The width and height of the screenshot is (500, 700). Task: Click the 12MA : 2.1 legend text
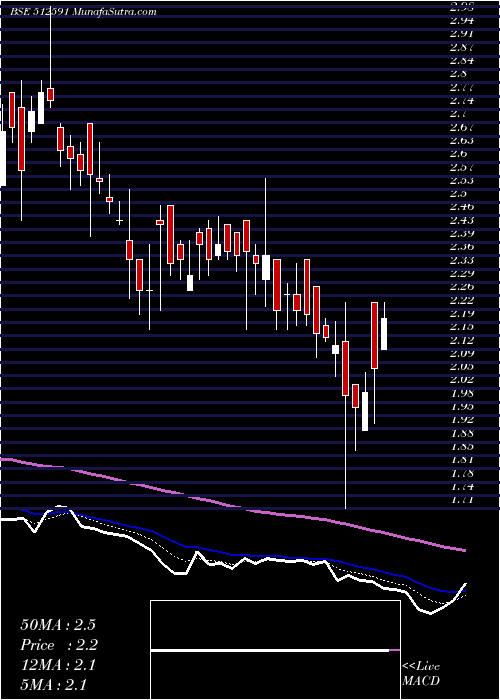tap(58, 665)
